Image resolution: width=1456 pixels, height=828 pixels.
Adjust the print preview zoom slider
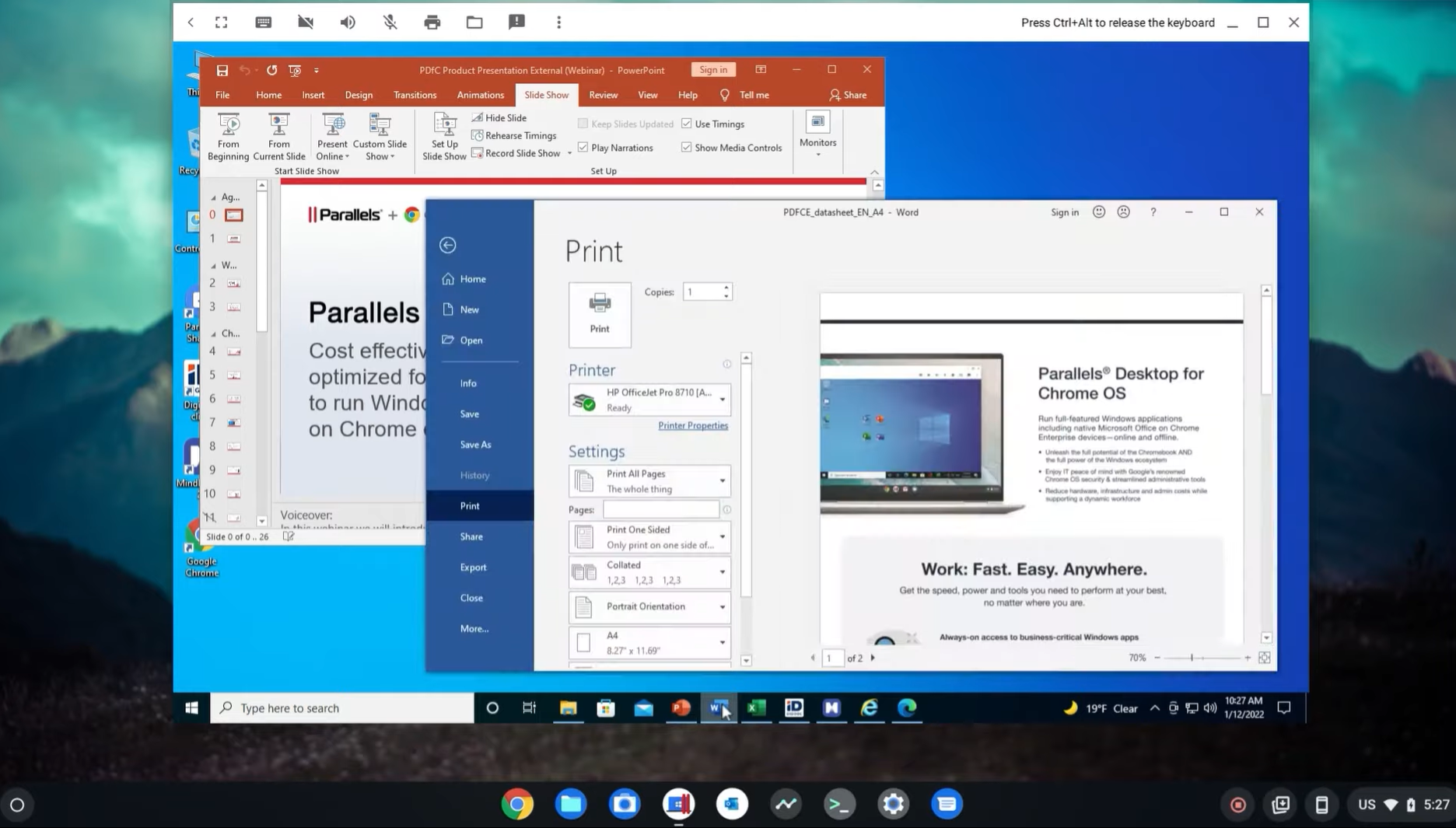point(1191,658)
